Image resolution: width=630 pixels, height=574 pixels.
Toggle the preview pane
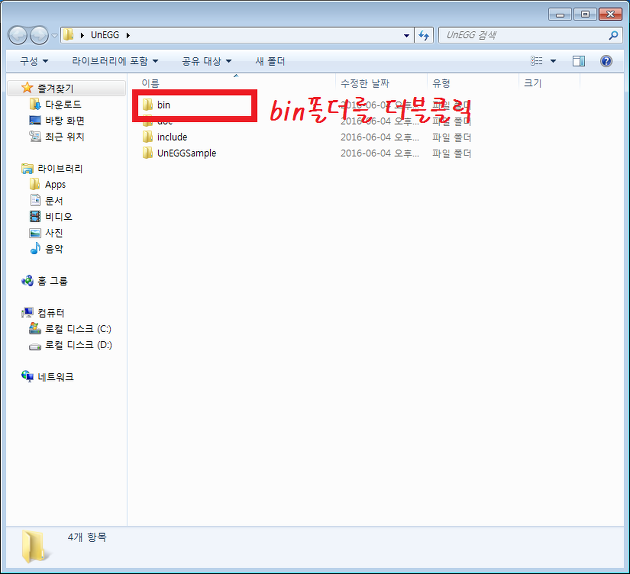pos(579,61)
